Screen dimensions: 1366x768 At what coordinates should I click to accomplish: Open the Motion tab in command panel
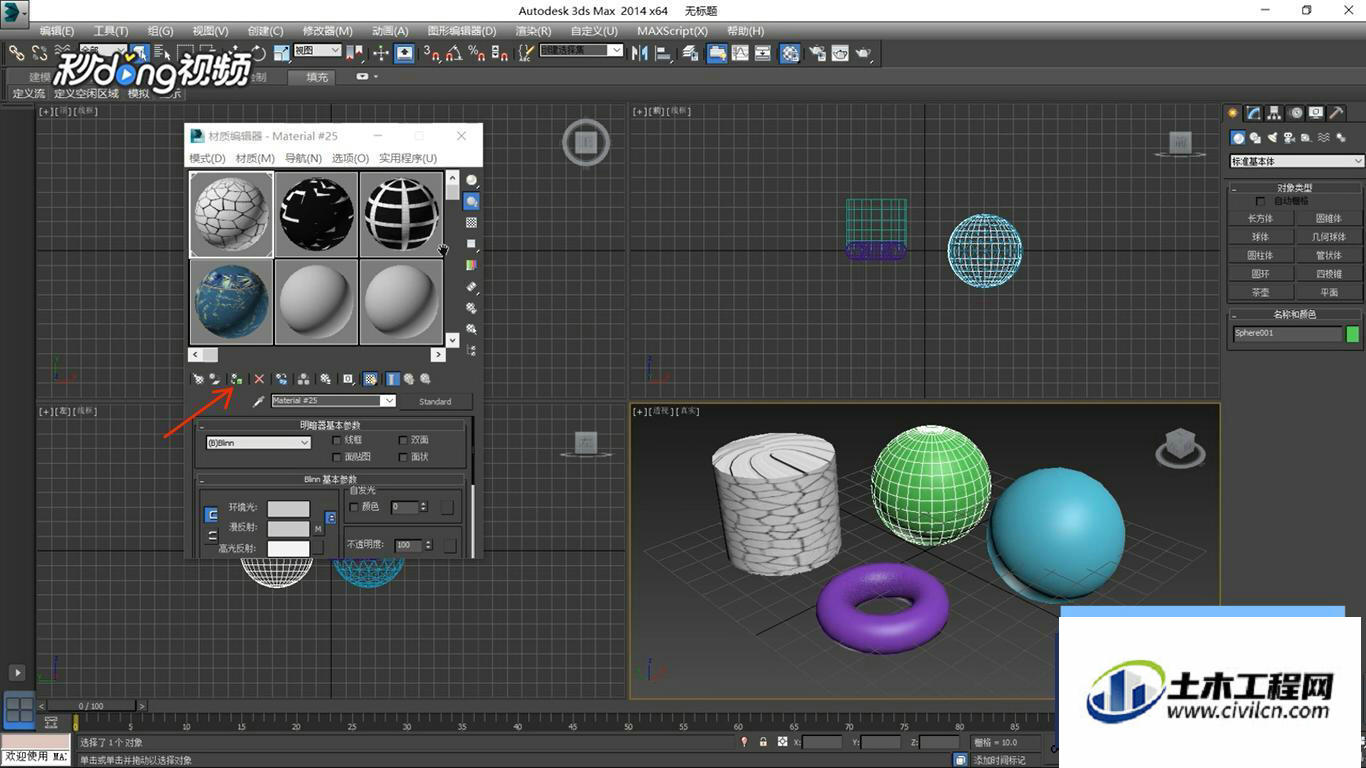[x=1296, y=113]
